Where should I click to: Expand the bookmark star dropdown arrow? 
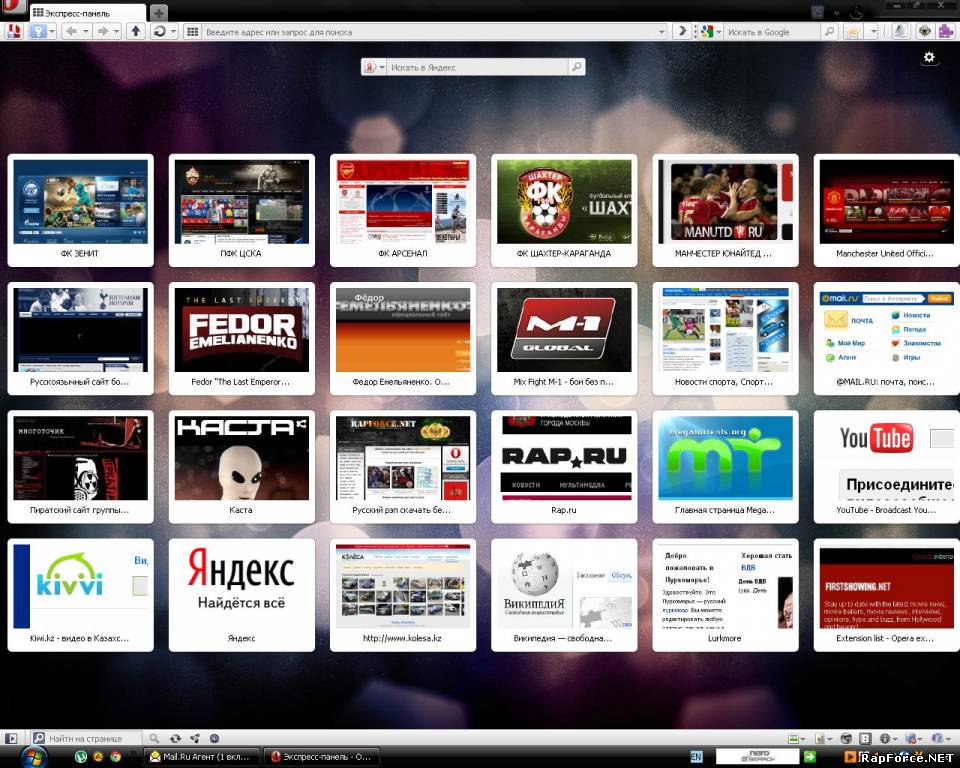874,32
